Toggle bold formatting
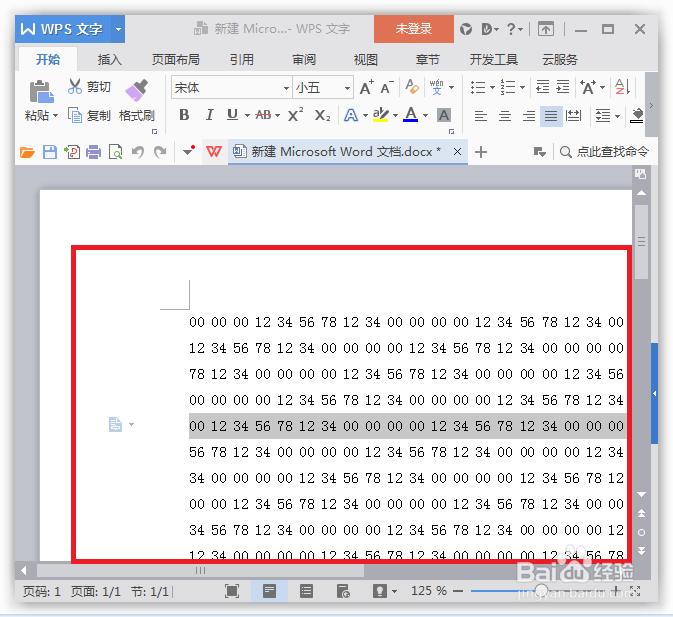 [184, 115]
